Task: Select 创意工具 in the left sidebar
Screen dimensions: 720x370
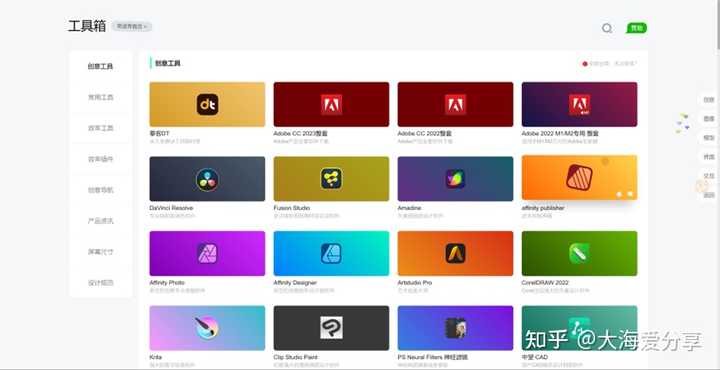Action: pos(101,67)
